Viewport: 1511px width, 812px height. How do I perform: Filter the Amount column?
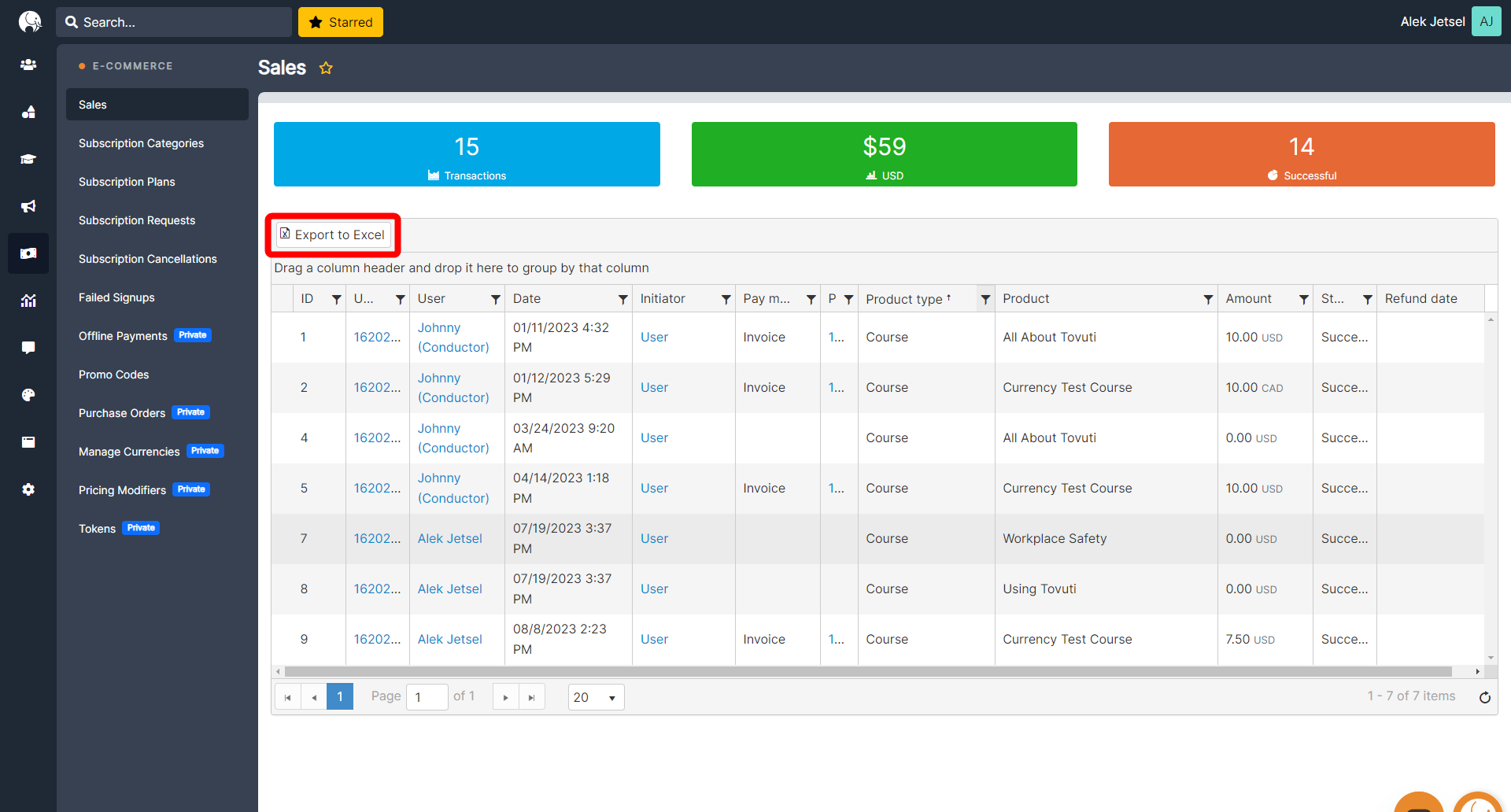[1303, 299]
